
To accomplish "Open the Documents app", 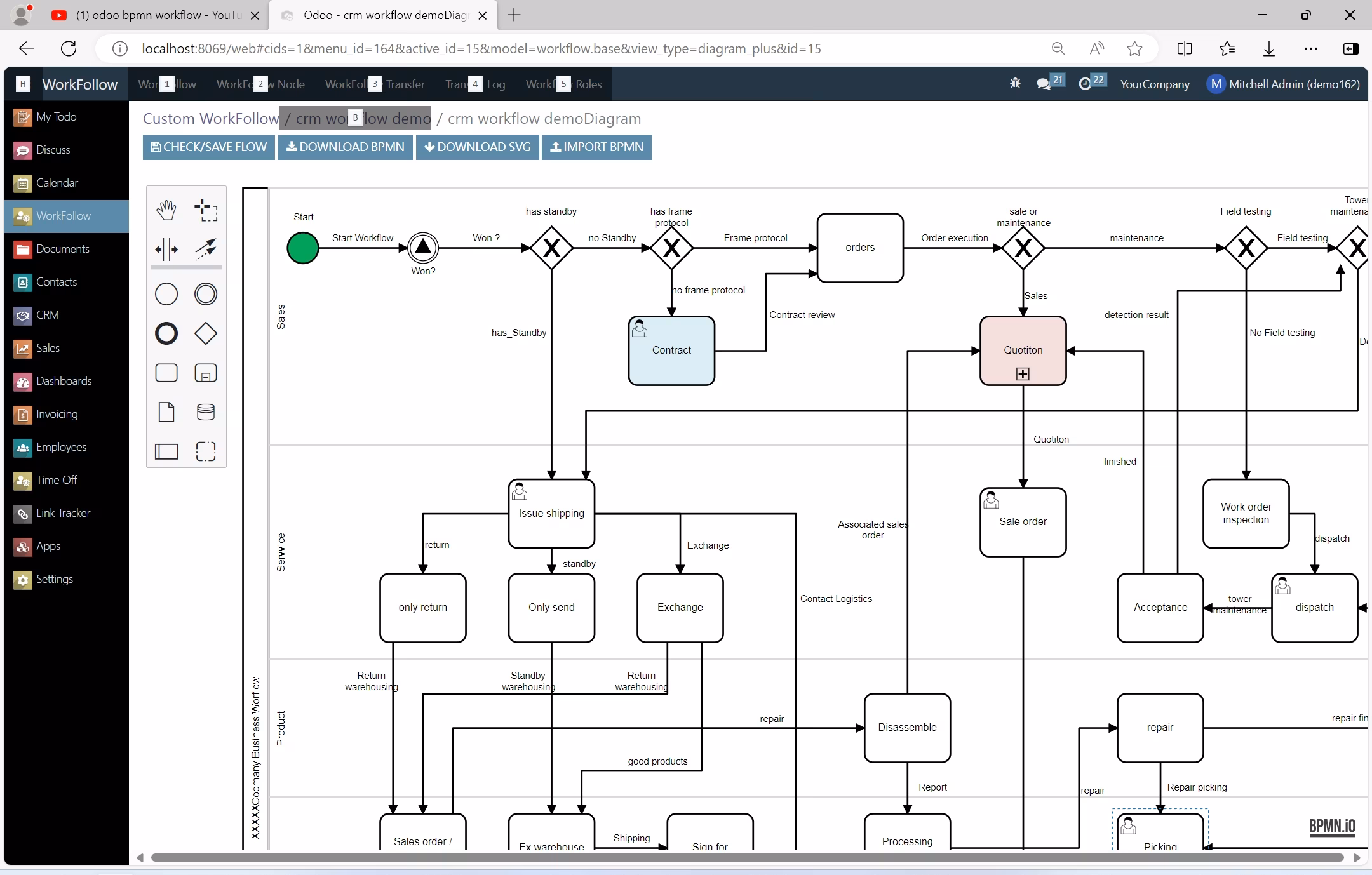I will tap(66, 249).
